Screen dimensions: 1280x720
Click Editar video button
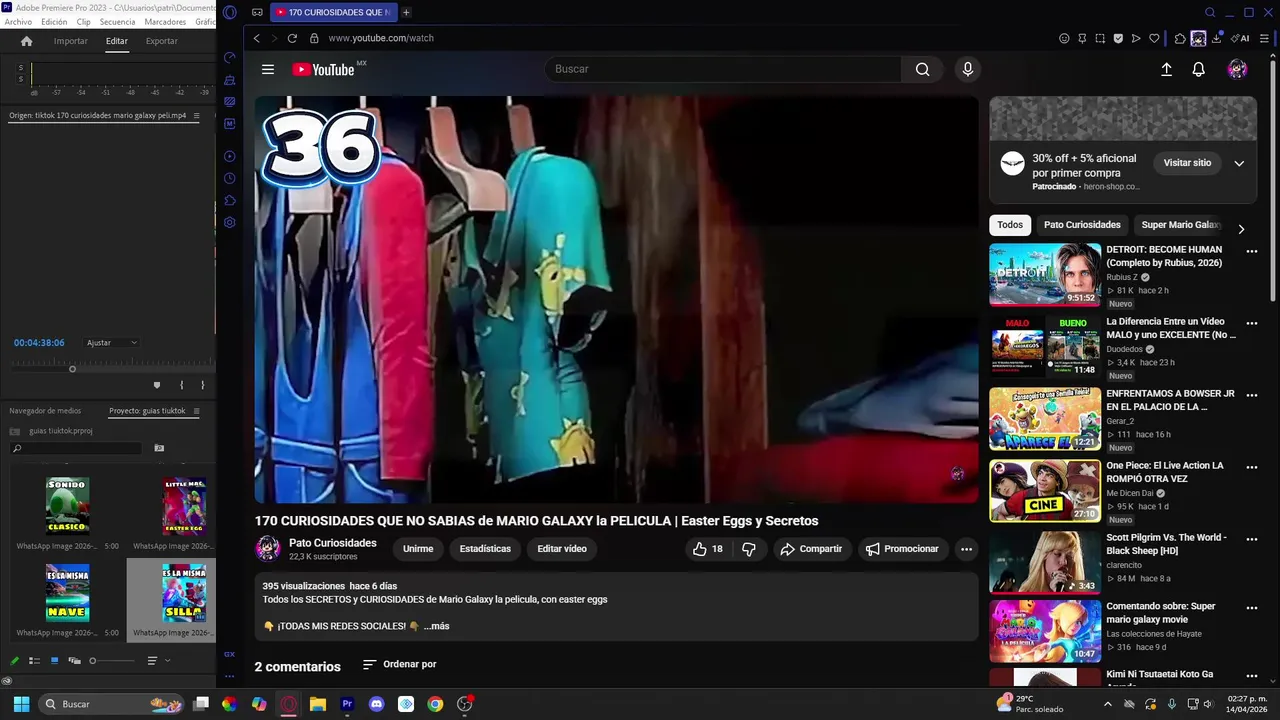click(x=562, y=549)
